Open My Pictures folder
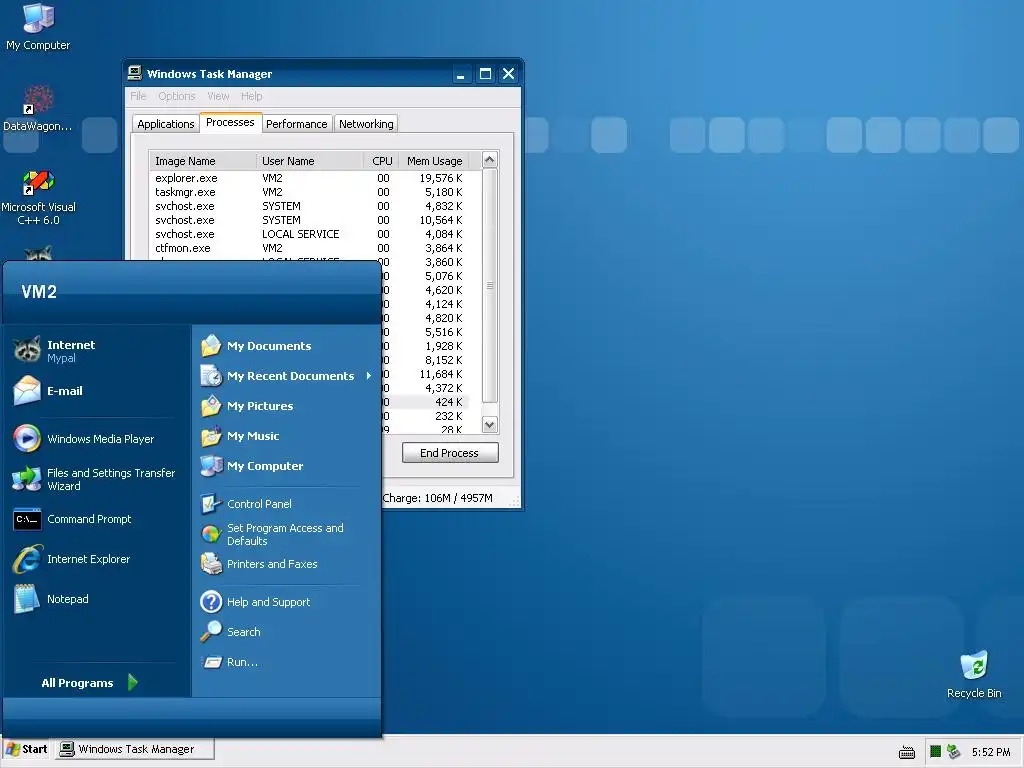This screenshot has height=768, width=1024. 247,406
